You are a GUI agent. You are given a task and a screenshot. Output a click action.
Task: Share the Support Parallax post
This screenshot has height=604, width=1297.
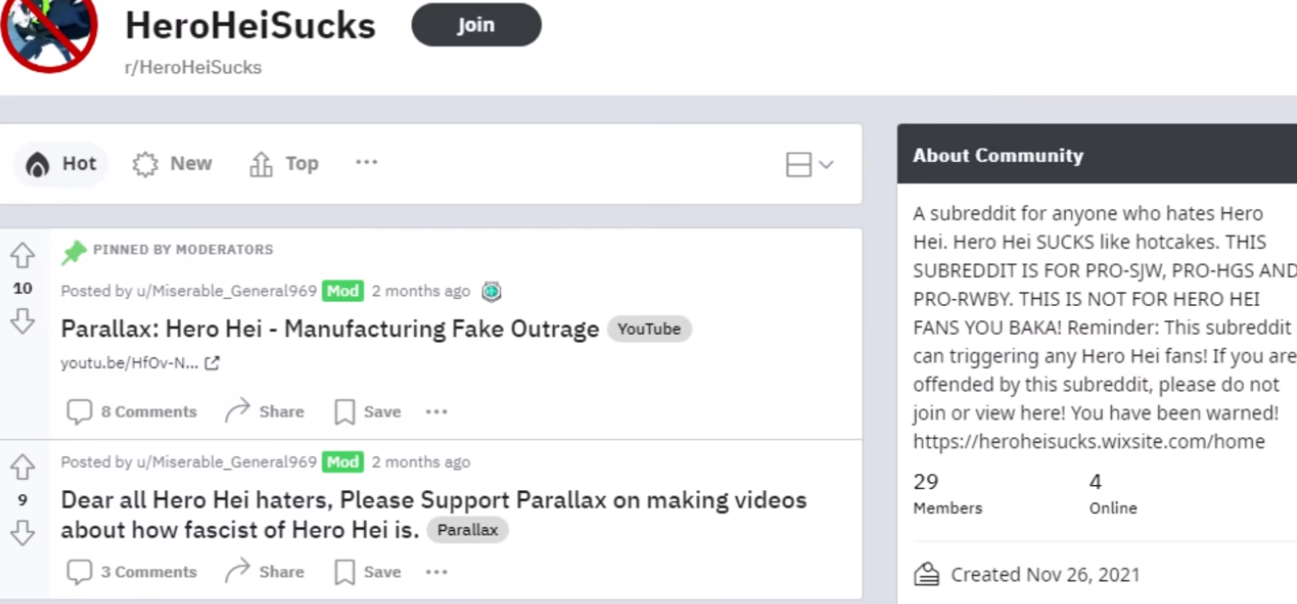pyautogui.click(x=264, y=571)
